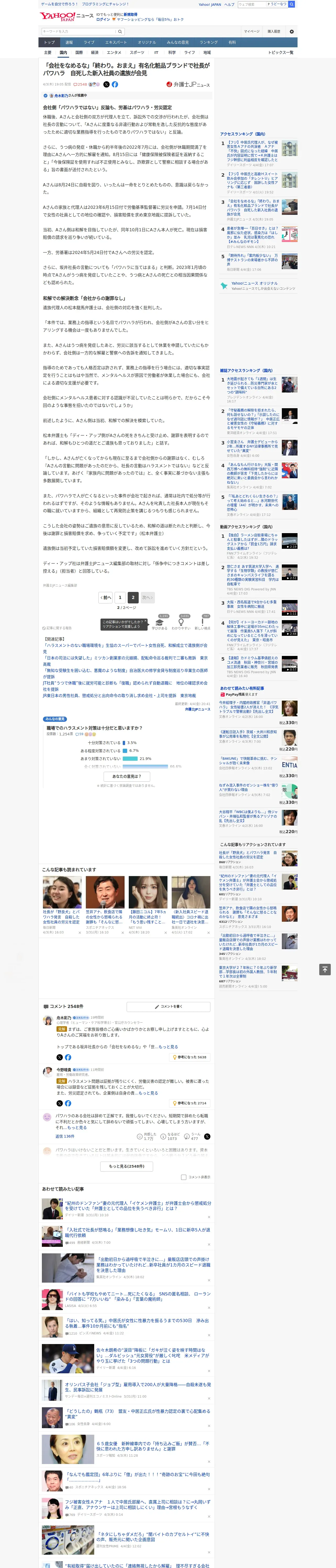
Task: Click the ウェブ検索 input field
Action: coord(252,4)
